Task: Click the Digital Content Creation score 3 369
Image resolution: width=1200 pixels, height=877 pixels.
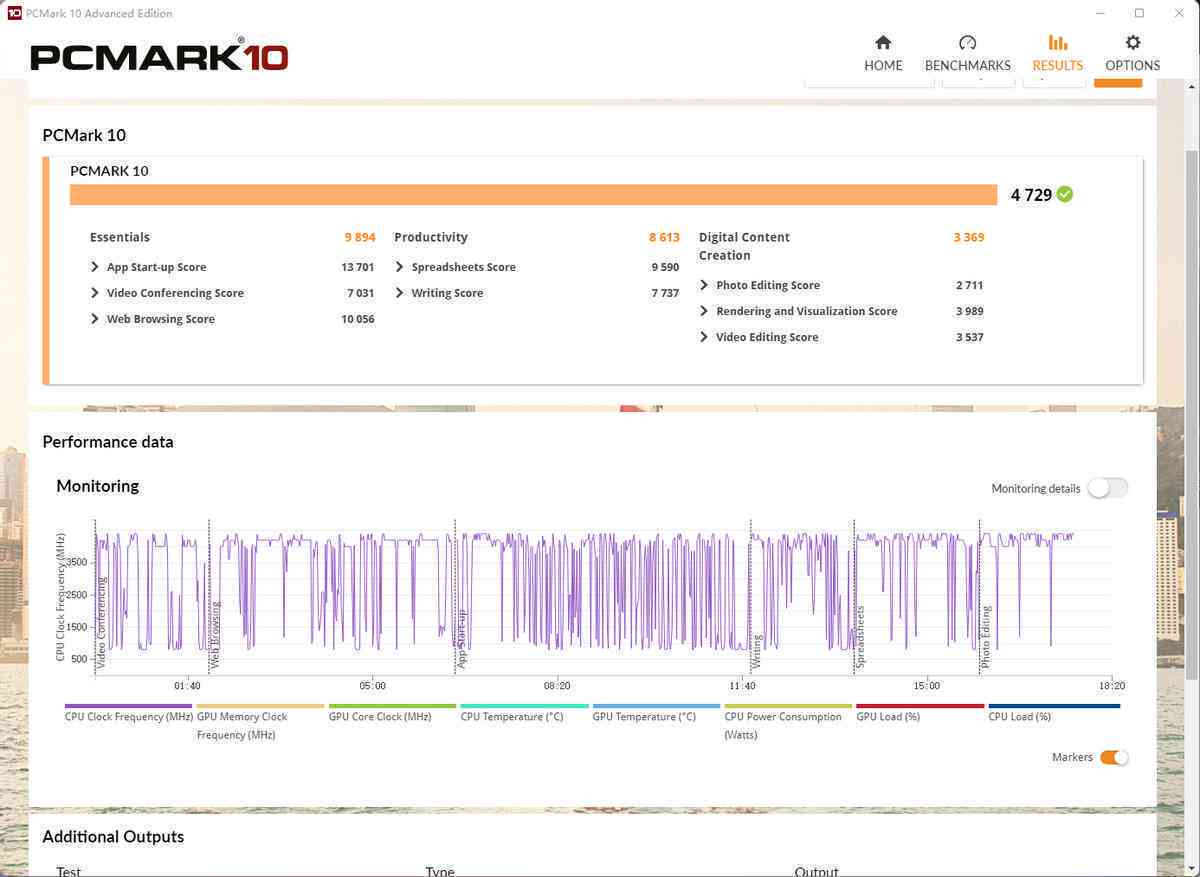Action: coord(969,237)
